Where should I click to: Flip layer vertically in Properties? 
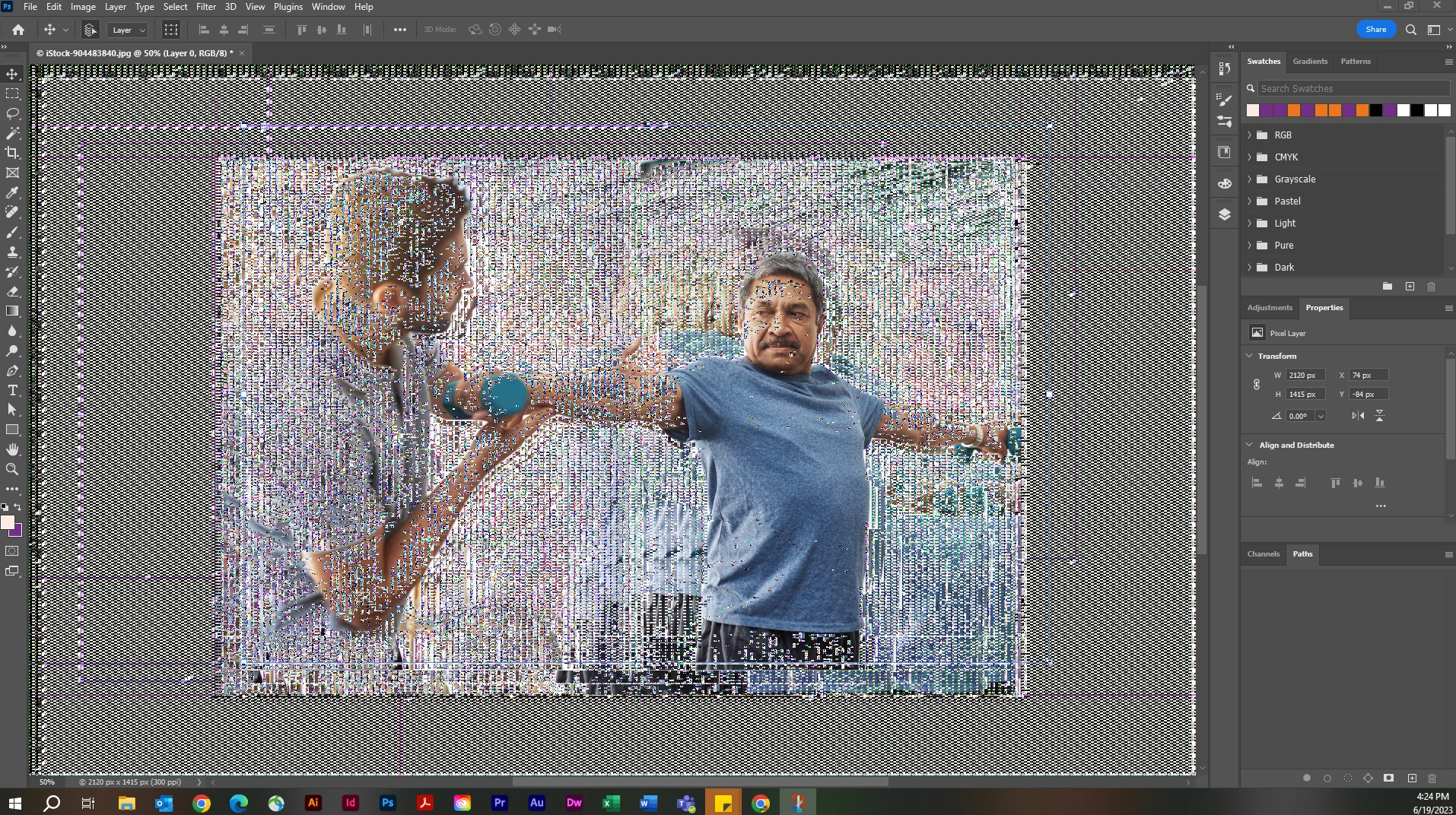pos(1379,416)
